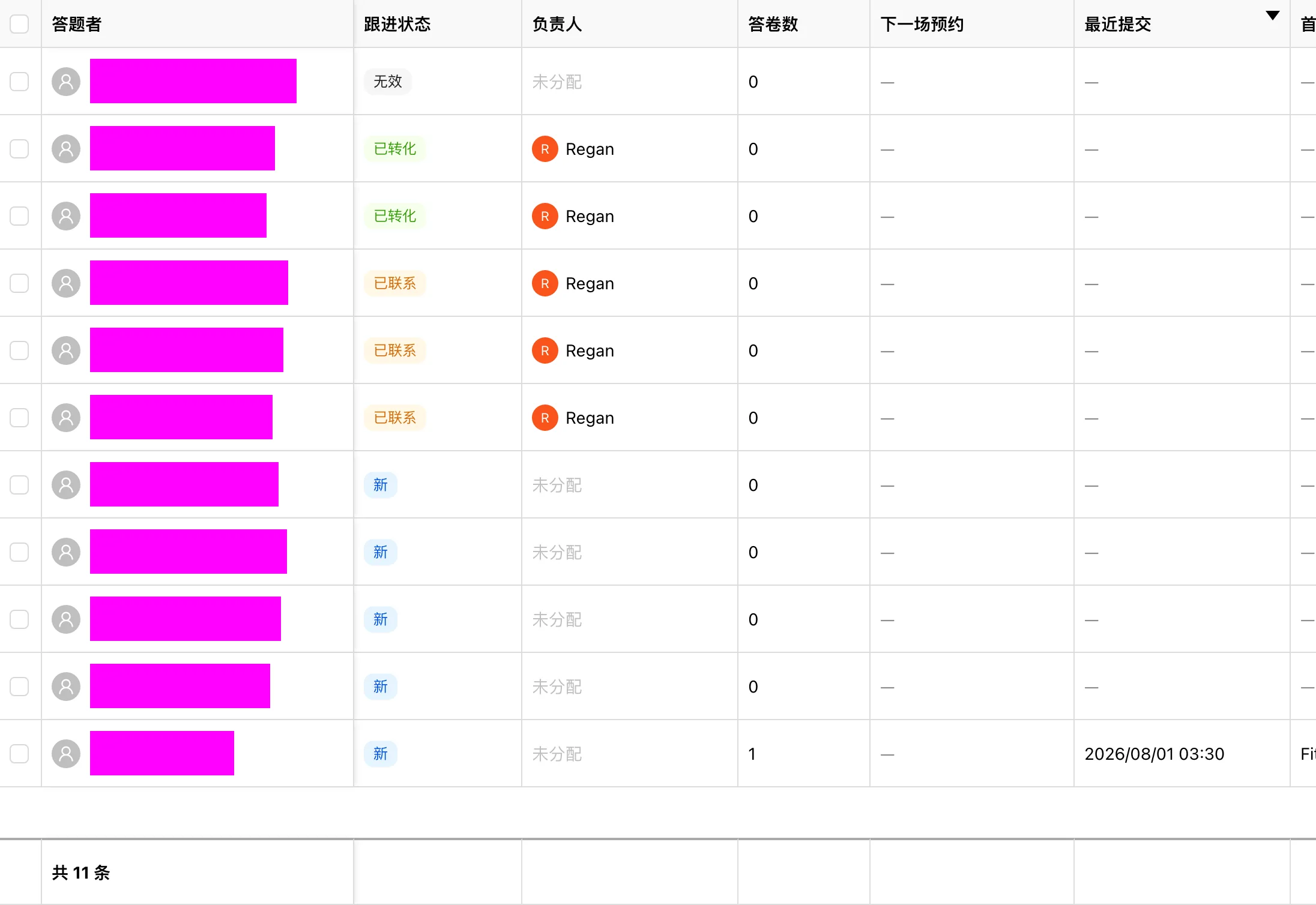Tick checkbox of second 已联系 row
Viewport: 1316px width, 905px height.
click(x=19, y=350)
